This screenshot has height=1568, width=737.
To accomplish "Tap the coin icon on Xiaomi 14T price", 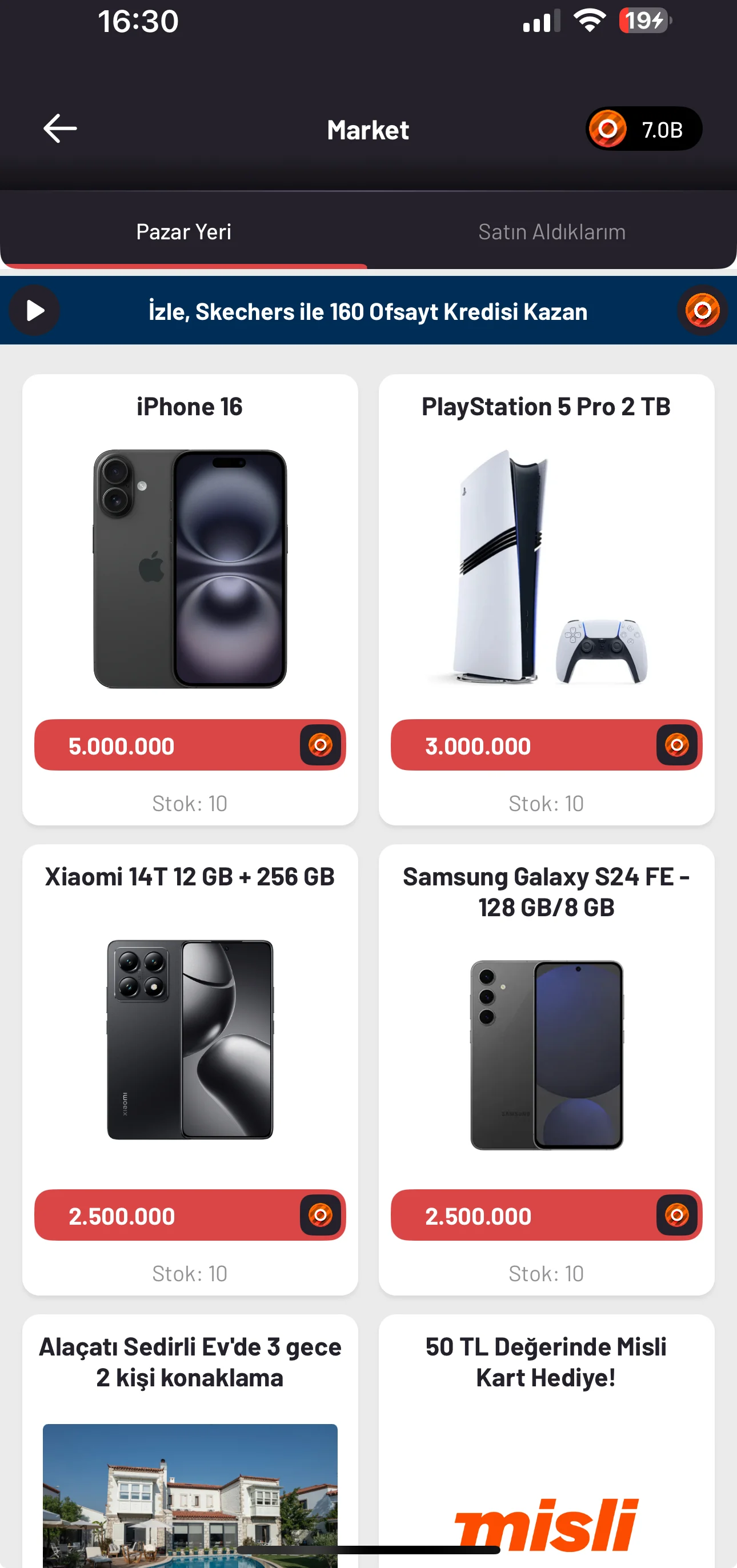I will [320, 1215].
